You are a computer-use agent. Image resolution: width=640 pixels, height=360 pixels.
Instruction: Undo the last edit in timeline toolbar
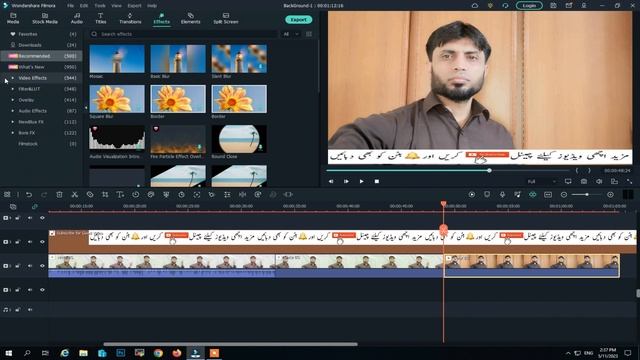[29, 195]
